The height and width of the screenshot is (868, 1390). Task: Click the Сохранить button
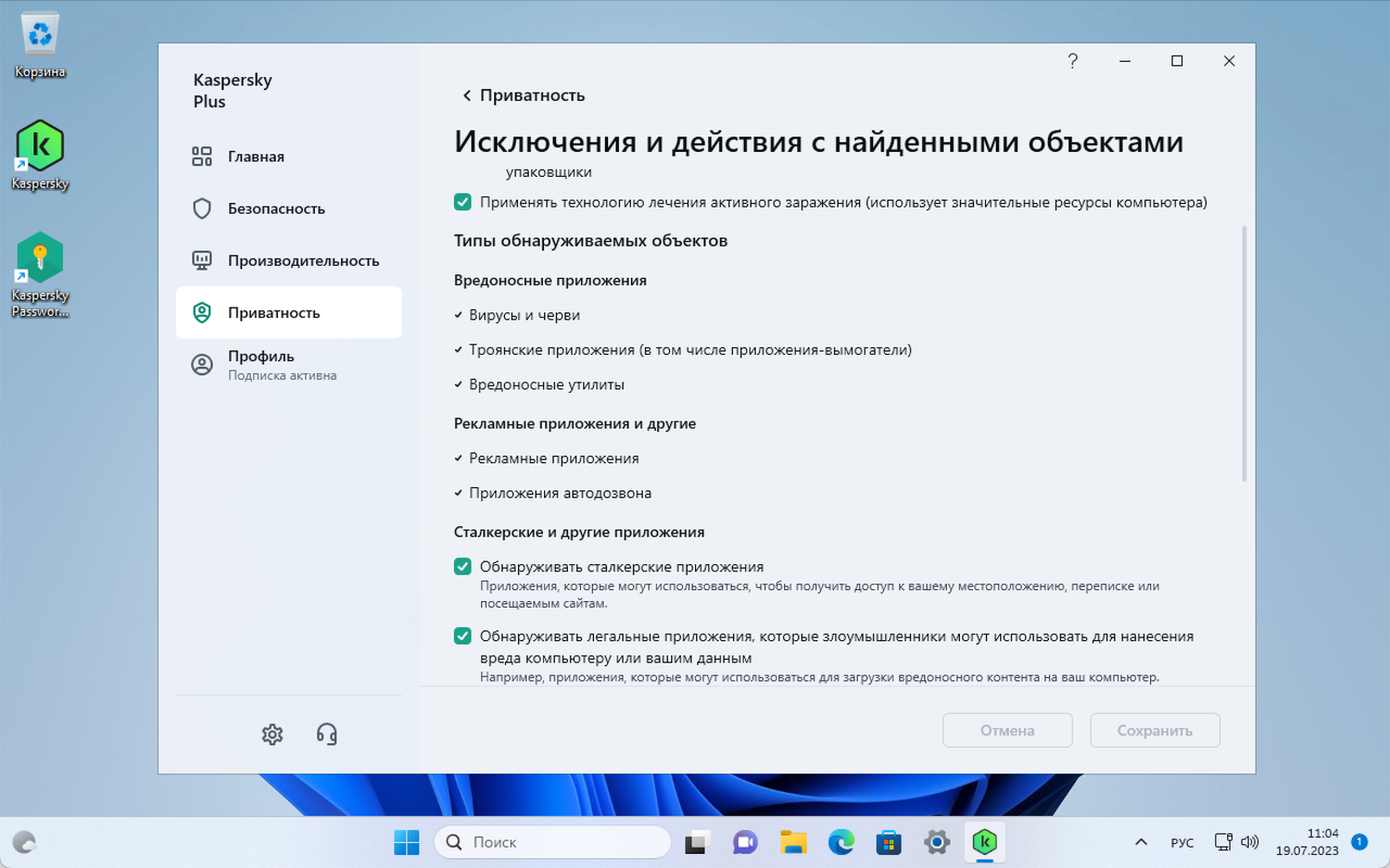pyautogui.click(x=1155, y=730)
